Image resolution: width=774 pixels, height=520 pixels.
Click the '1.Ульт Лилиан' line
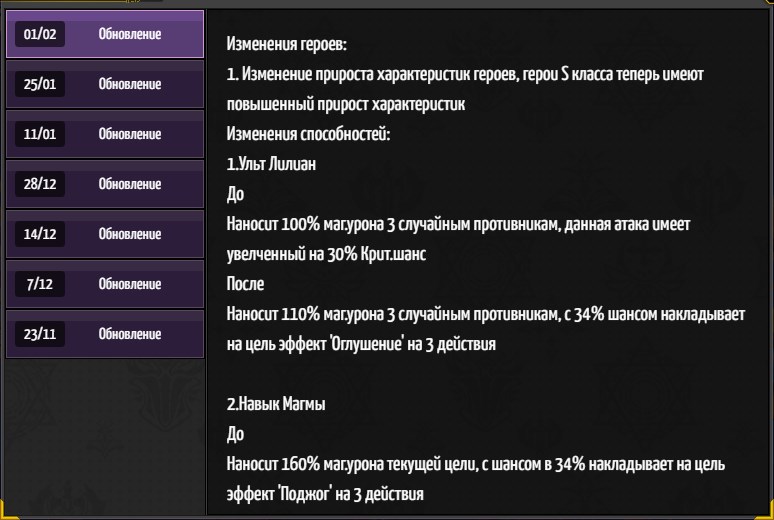[x=271, y=164]
